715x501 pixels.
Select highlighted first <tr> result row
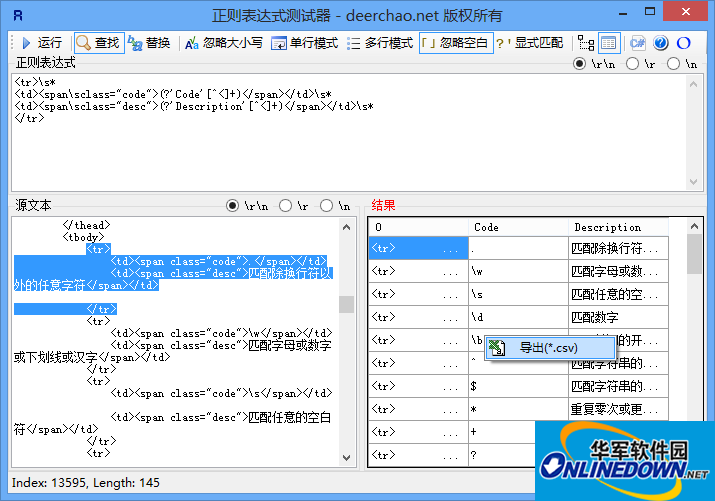click(419, 248)
